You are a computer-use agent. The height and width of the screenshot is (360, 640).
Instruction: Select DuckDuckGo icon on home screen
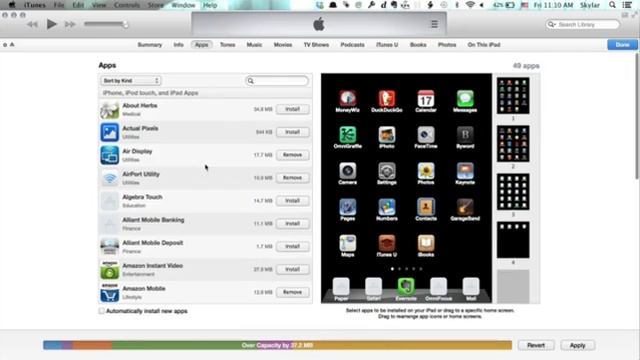tap(387, 98)
